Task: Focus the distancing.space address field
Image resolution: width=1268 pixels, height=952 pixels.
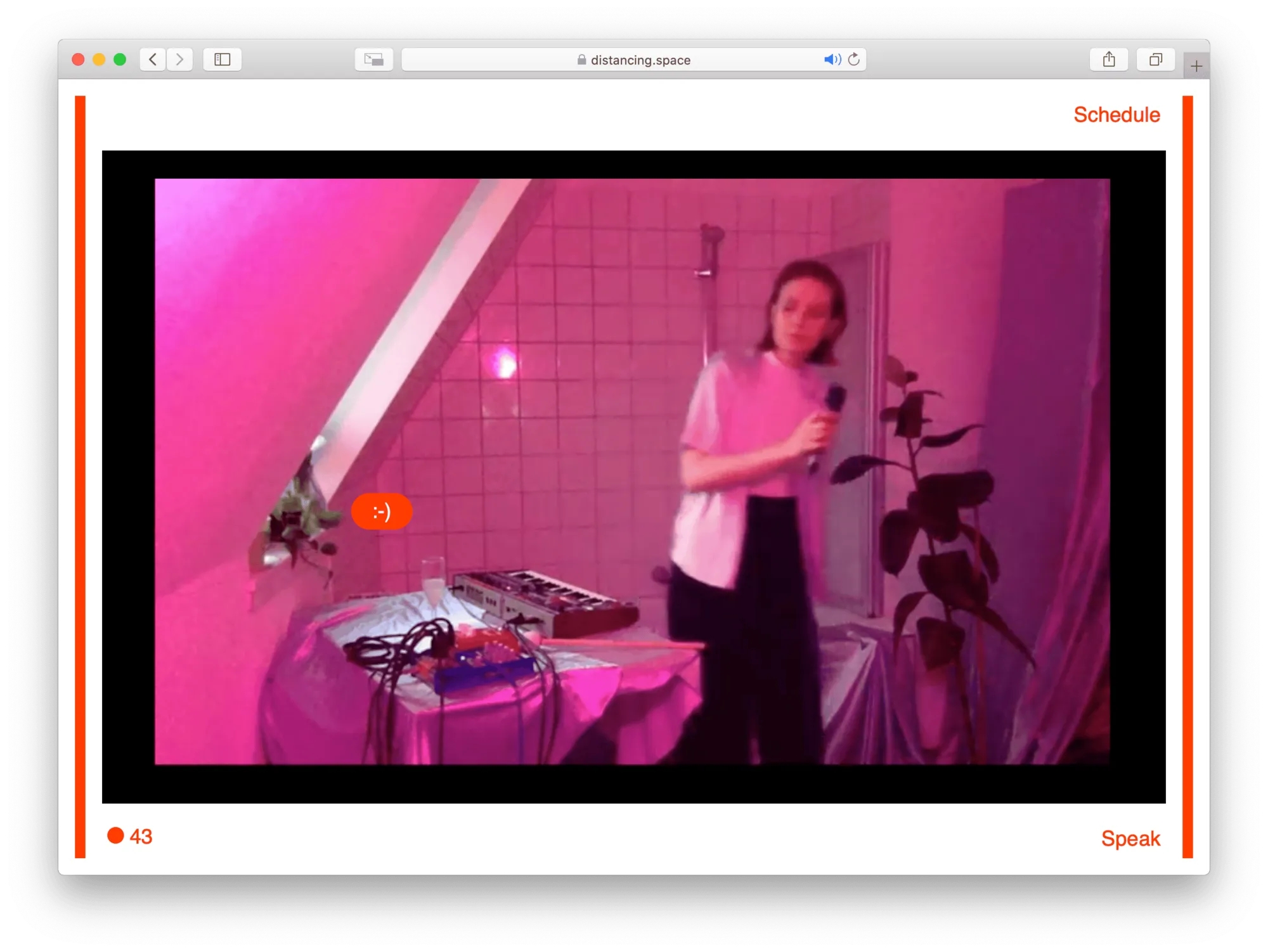Action: pyautogui.click(x=640, y=60)
